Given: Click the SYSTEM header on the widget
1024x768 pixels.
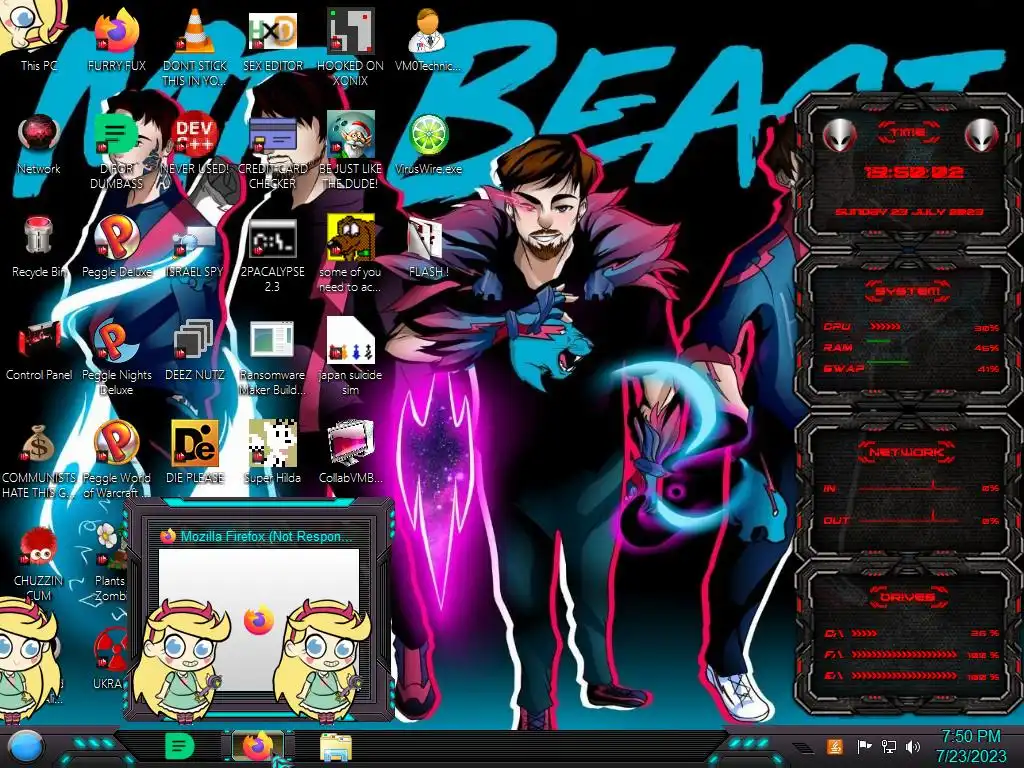Looking at the screenshot, I should (x=908, y=291).
